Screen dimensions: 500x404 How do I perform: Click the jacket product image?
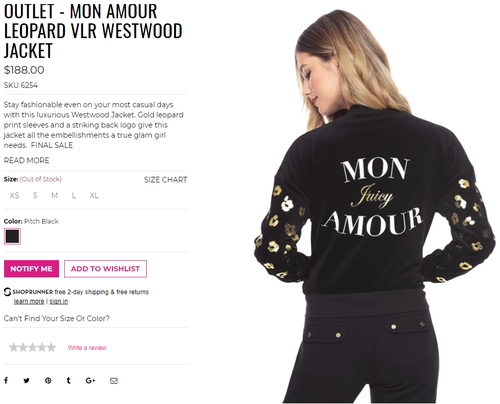(375, 206)
